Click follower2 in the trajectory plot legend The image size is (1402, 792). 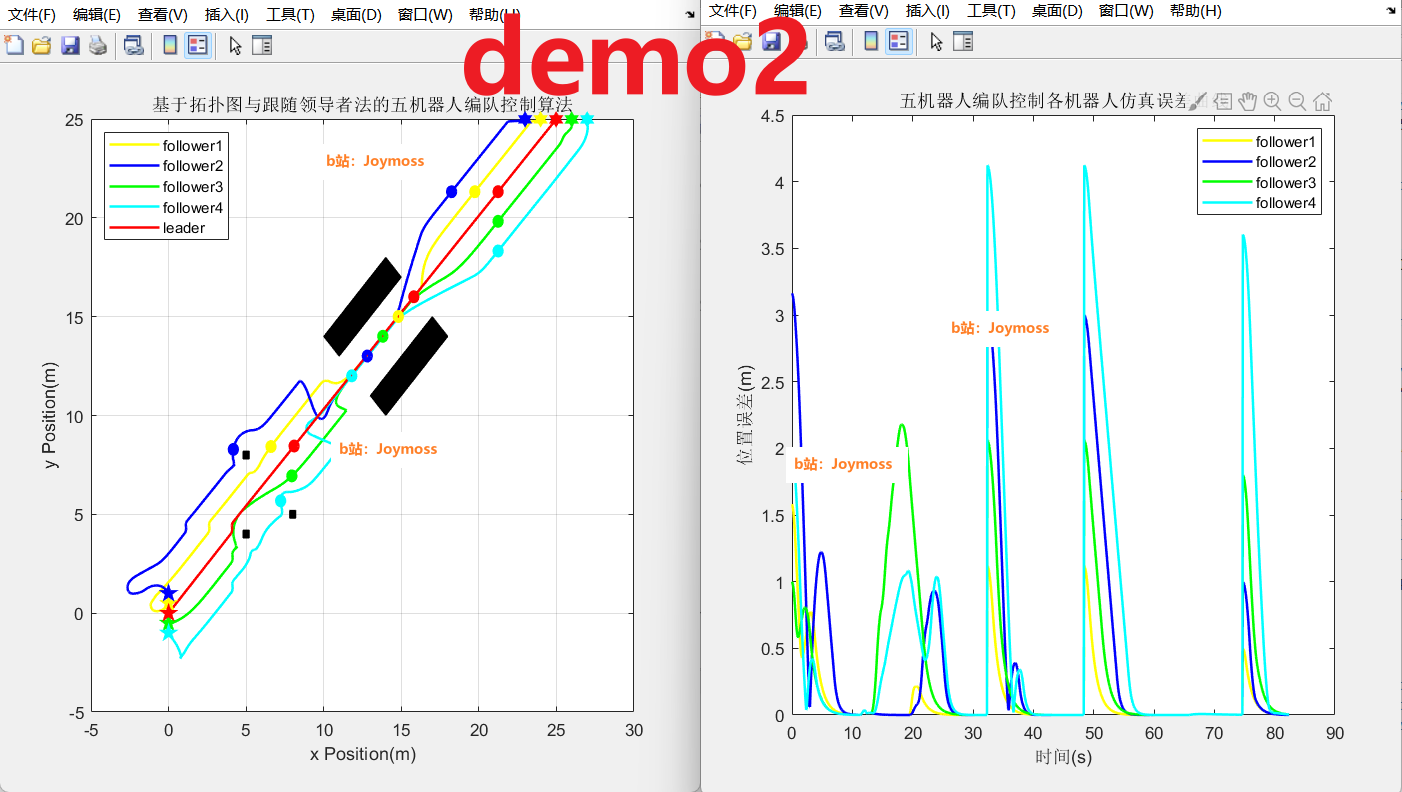[194, 166]
